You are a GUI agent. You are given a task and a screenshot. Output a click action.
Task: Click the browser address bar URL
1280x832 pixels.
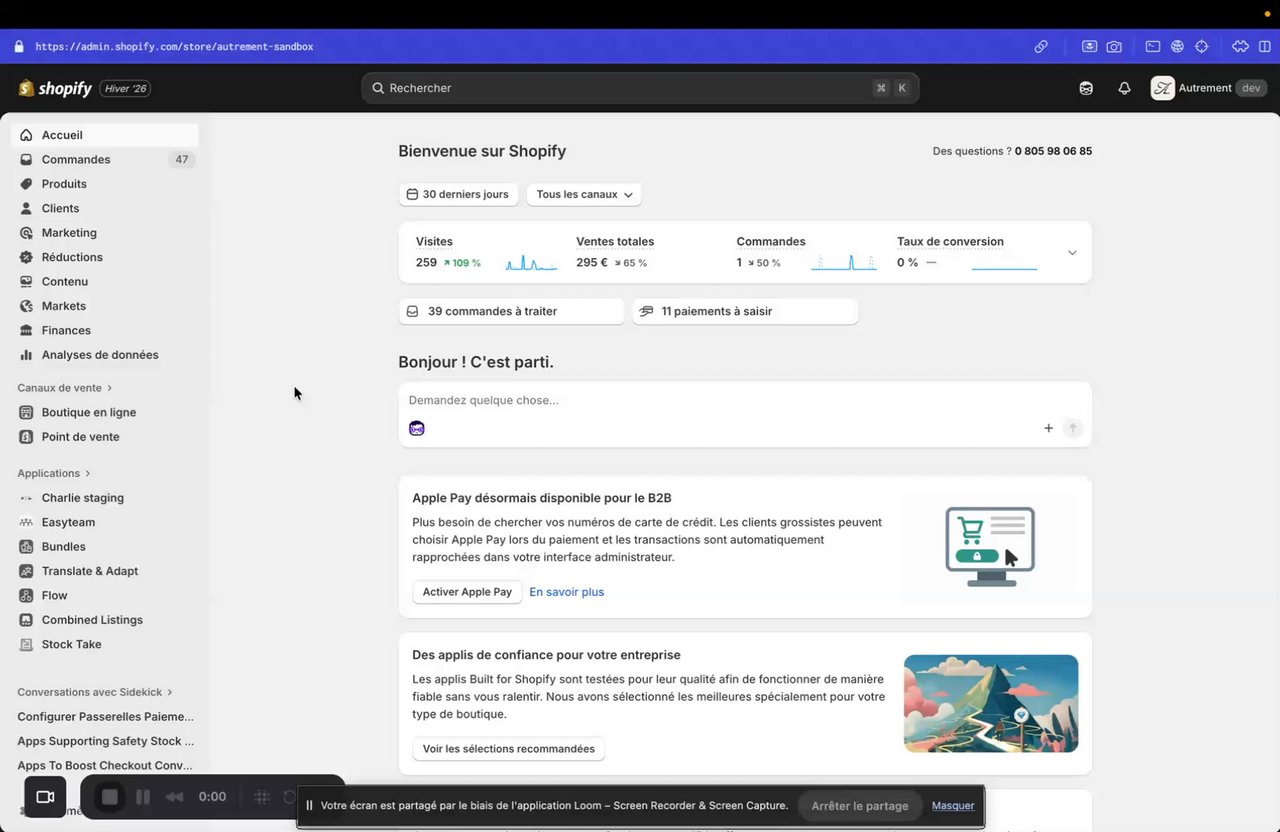pyautogui.click(x=174, y=47)
